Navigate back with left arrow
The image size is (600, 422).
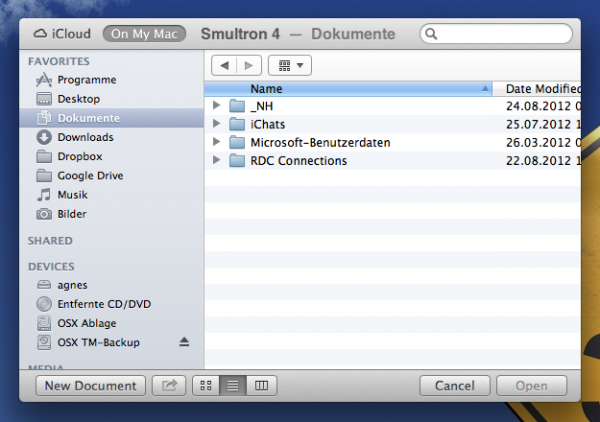pos(225,65)
